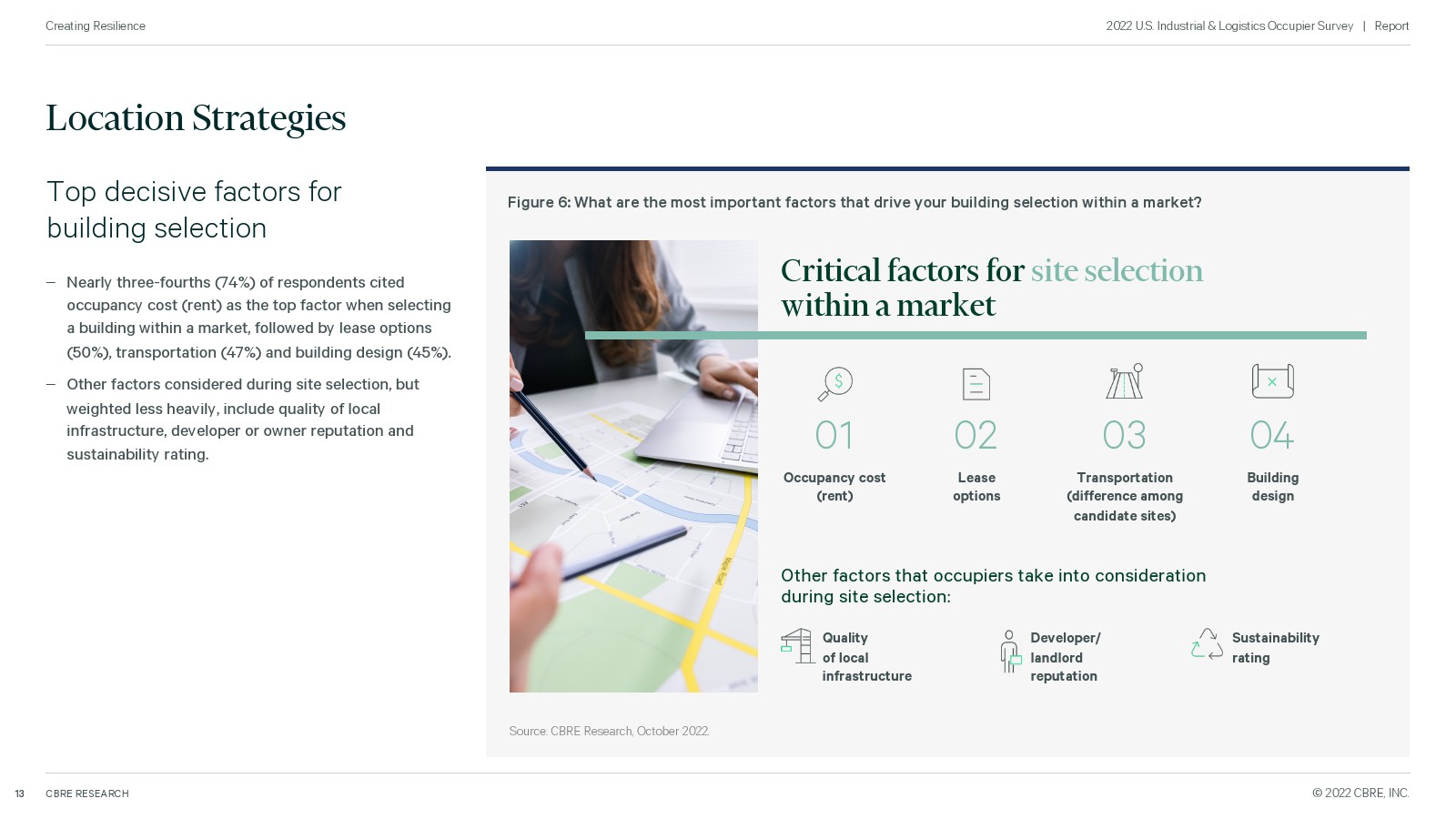Click the number 04 ranking label
Viewport: 1456px width, 819px height.
(x=1271, y=436)
